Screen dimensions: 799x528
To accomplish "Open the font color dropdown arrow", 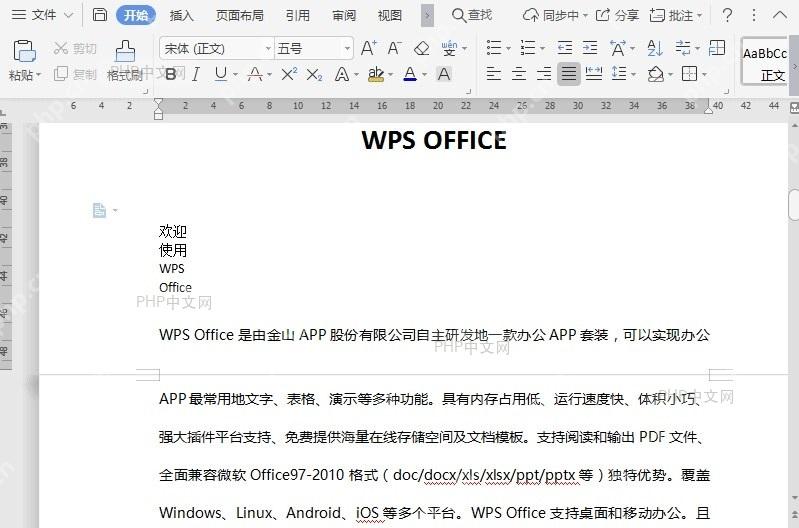I will [424, 75].
